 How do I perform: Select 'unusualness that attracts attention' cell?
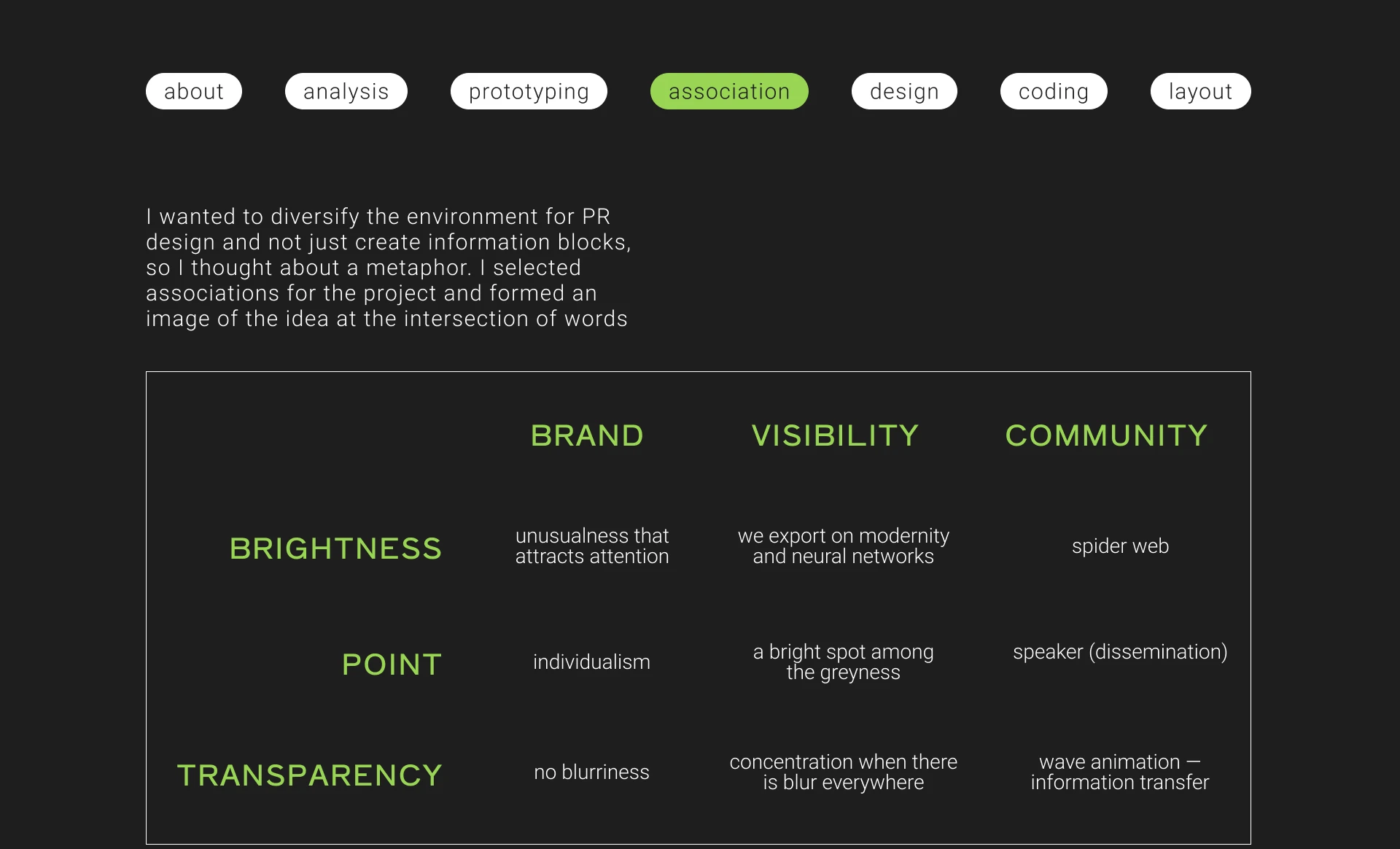591,546
